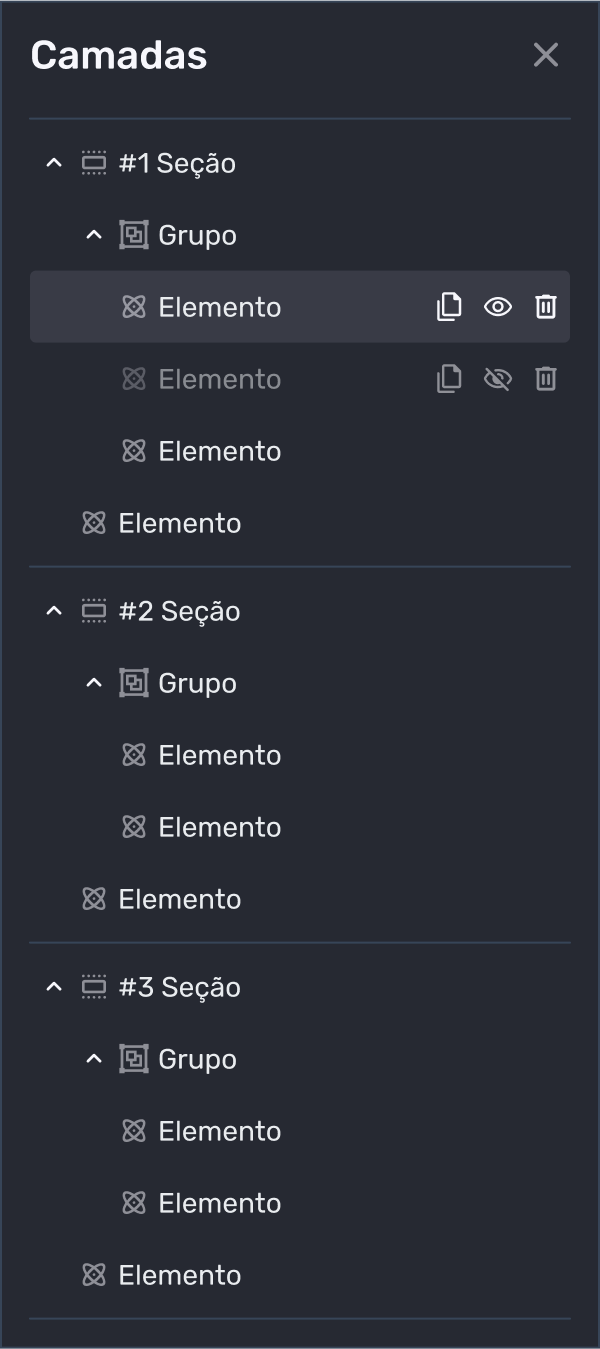Collapse the Grupo under #2 Seção
Image resolution: width=600 pixels, height=1349 pixels.
click(94, 683)
